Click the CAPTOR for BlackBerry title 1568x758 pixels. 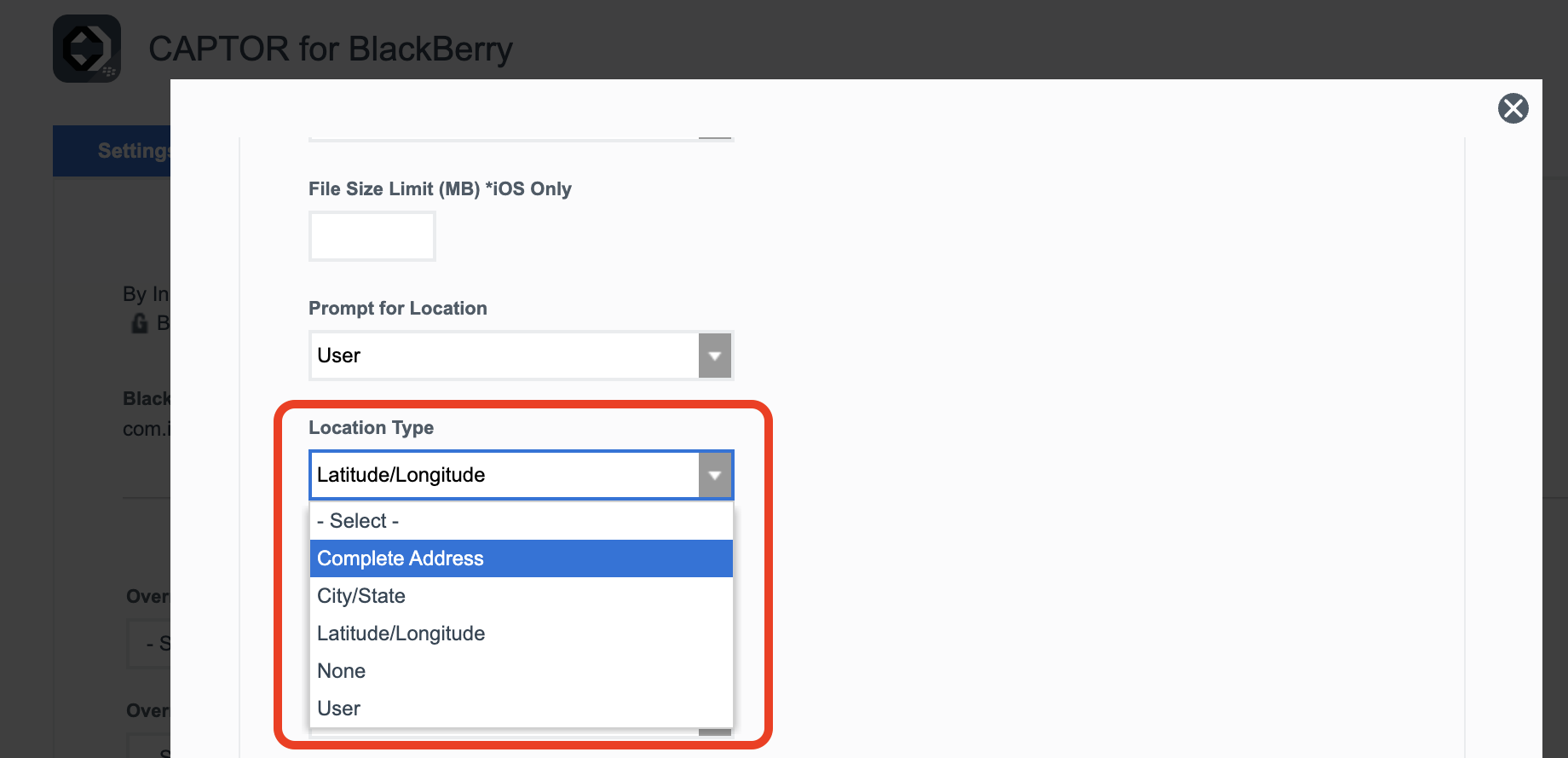331,49
